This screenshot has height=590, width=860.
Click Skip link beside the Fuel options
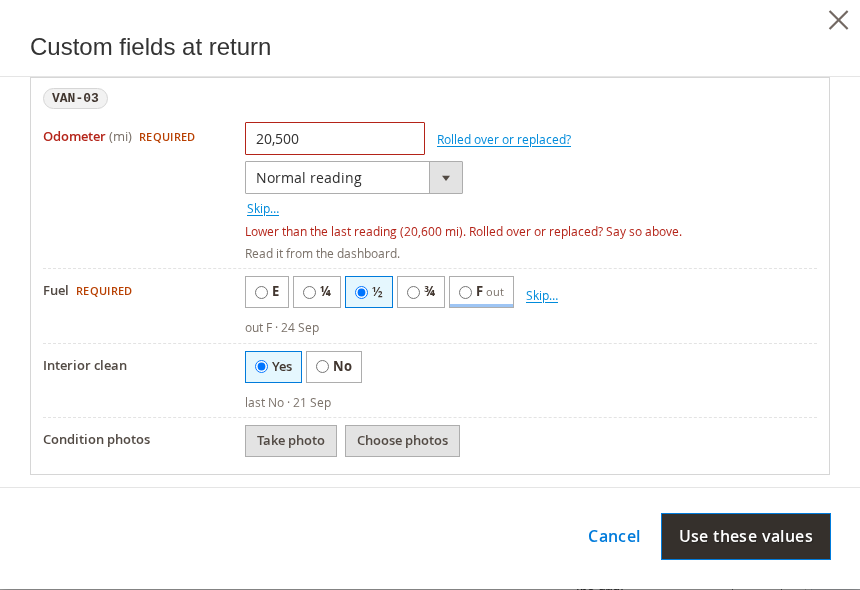click(x=542, y=296)
